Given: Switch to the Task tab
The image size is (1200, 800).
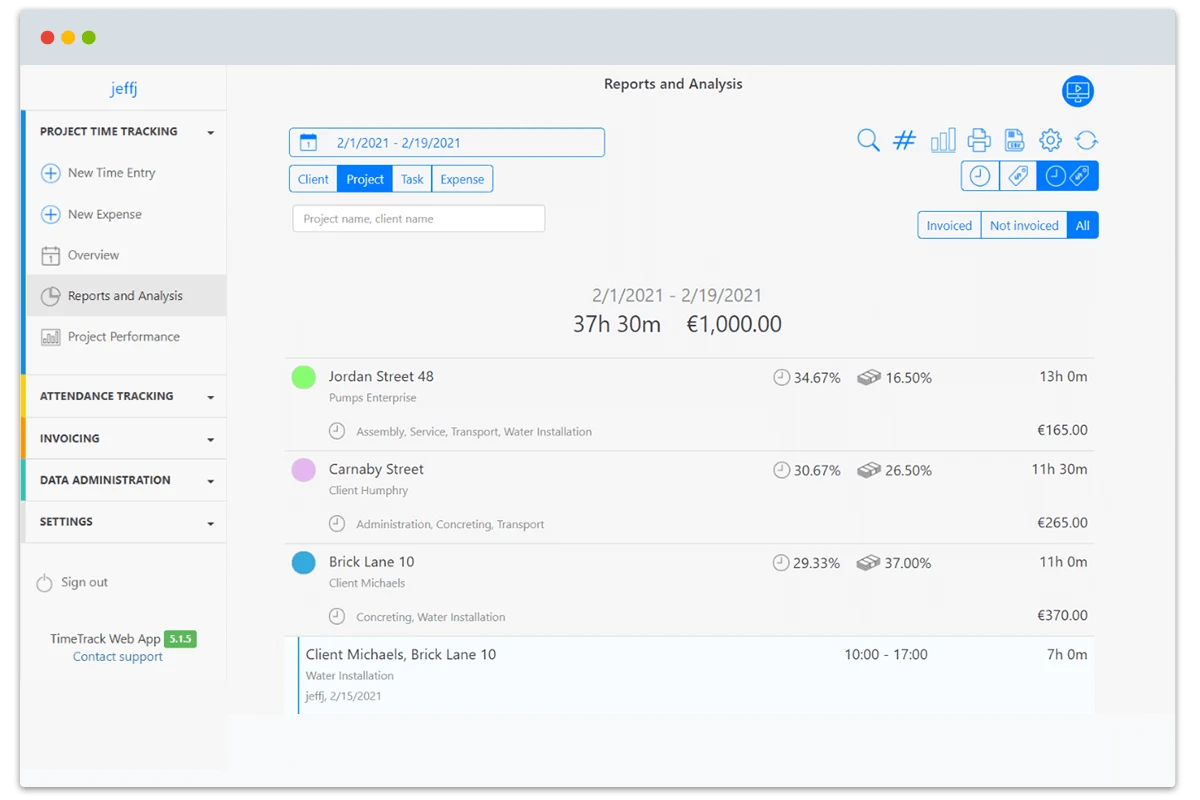Looking at the screenshot, I should (x=412, y=180).
